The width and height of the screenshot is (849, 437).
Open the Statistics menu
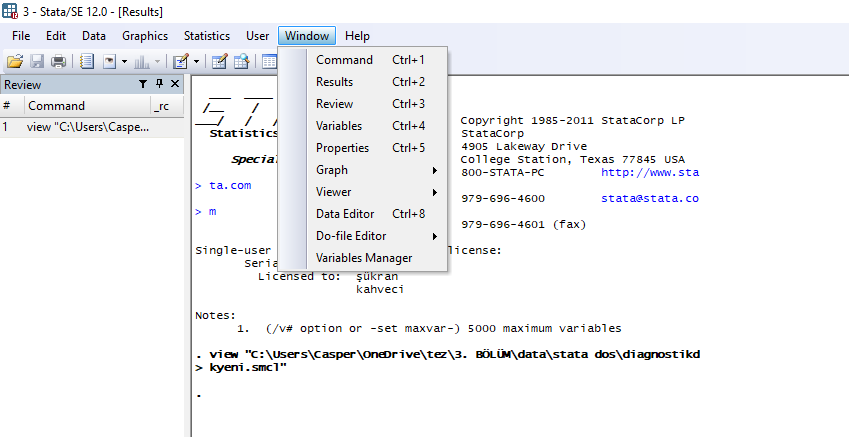(207, 36)
